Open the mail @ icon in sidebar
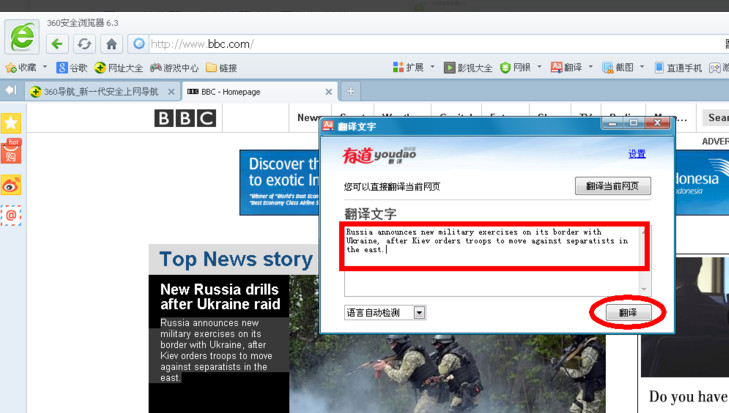729x413 pixels. (10, 215)
